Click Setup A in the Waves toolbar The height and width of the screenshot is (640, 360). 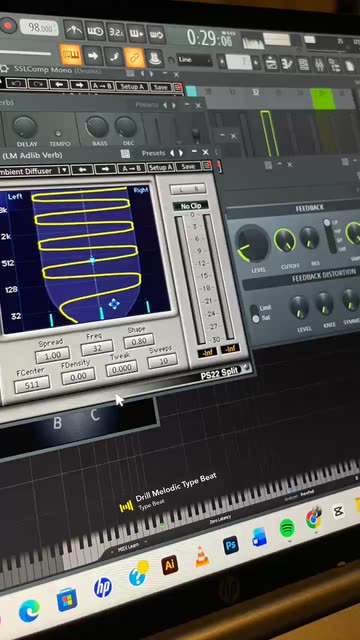(160, 167)
